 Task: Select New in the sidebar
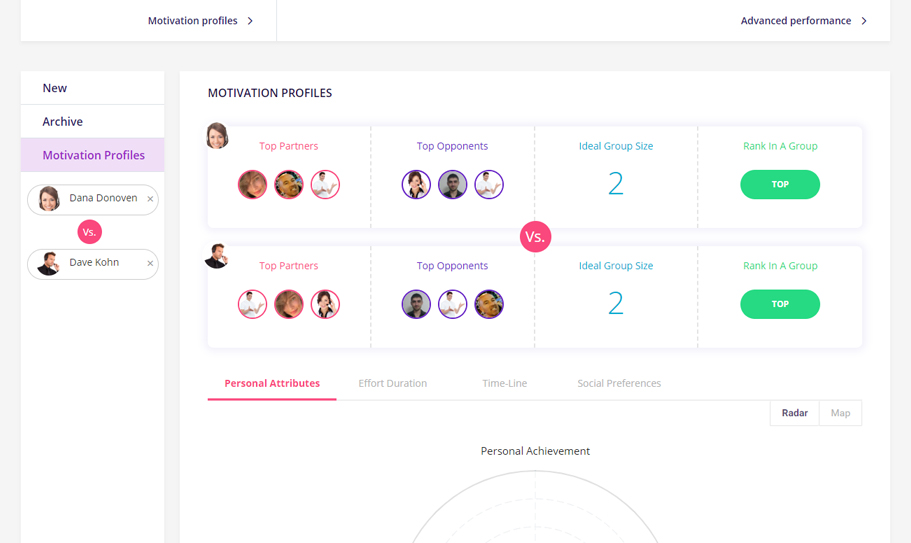click(x=55, y=88)
